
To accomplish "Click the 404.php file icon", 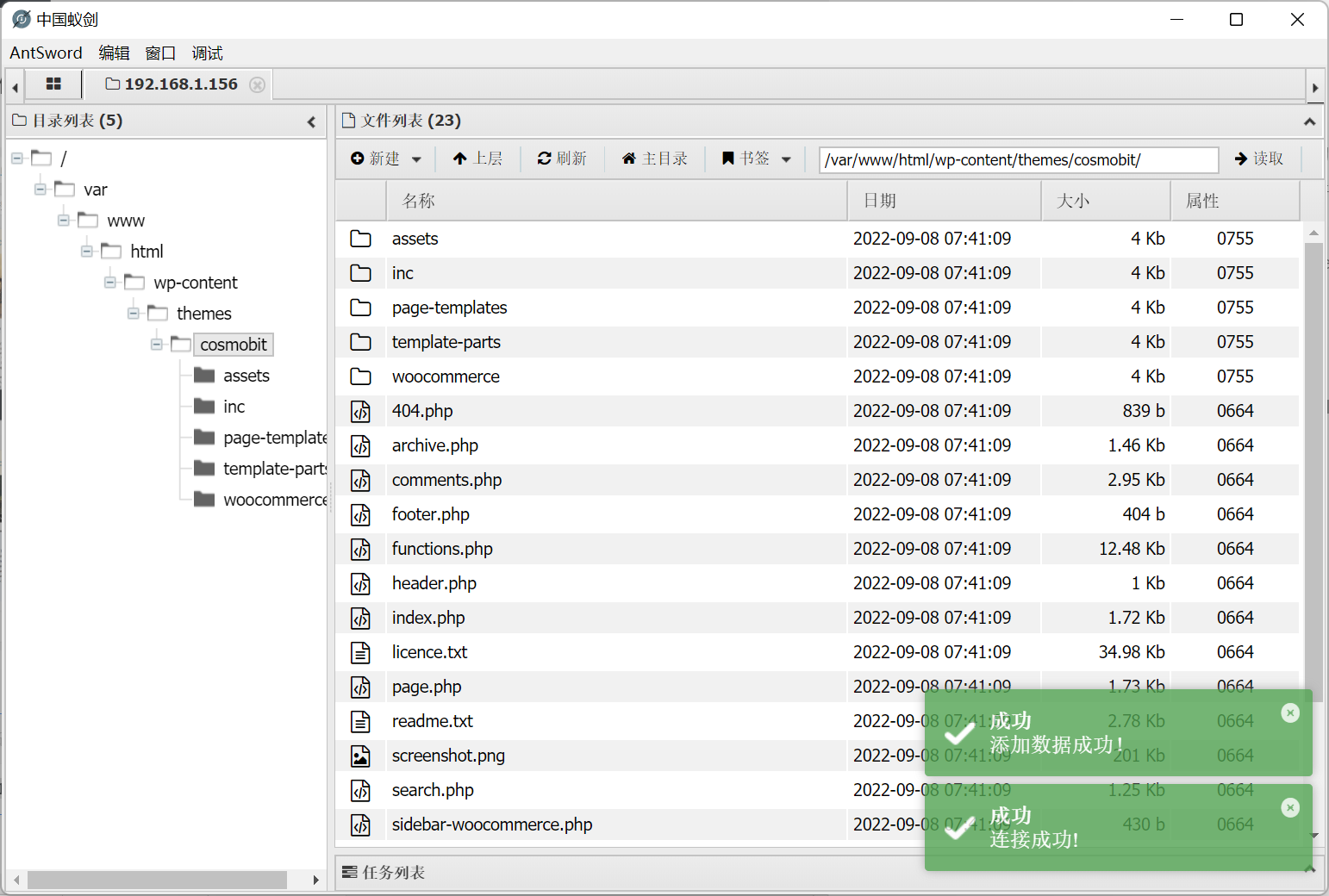I will [360, 411].
